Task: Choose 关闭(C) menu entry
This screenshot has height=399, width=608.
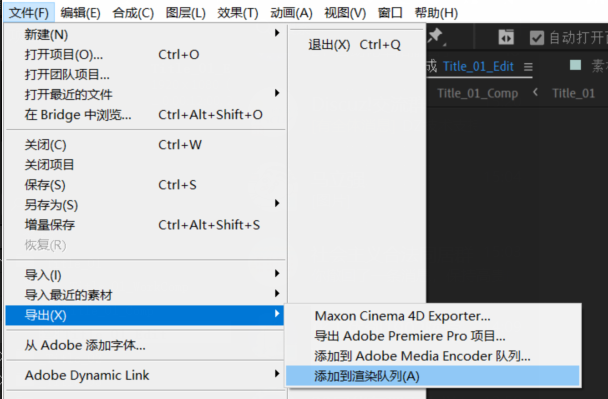Action: [145, 145]
